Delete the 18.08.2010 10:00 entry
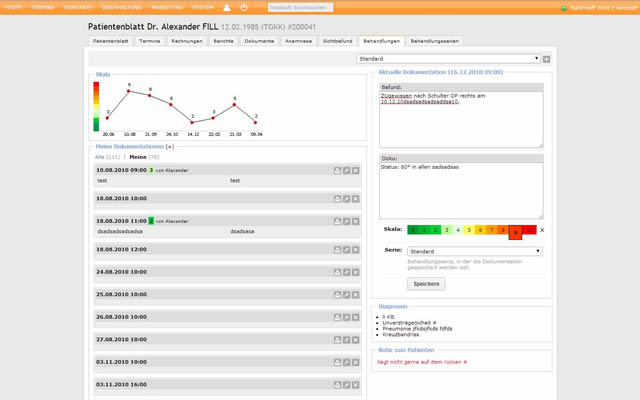The image size is (640, 400). click(x=356, y=199)
